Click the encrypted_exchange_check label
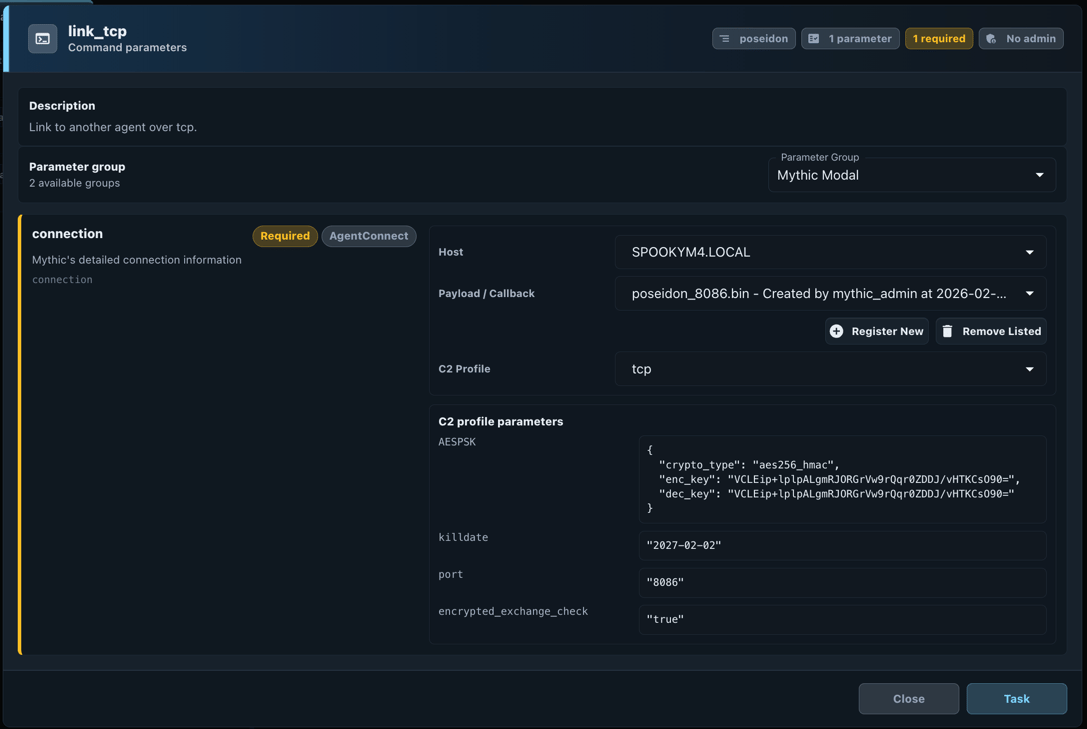 tap(513, 611)
